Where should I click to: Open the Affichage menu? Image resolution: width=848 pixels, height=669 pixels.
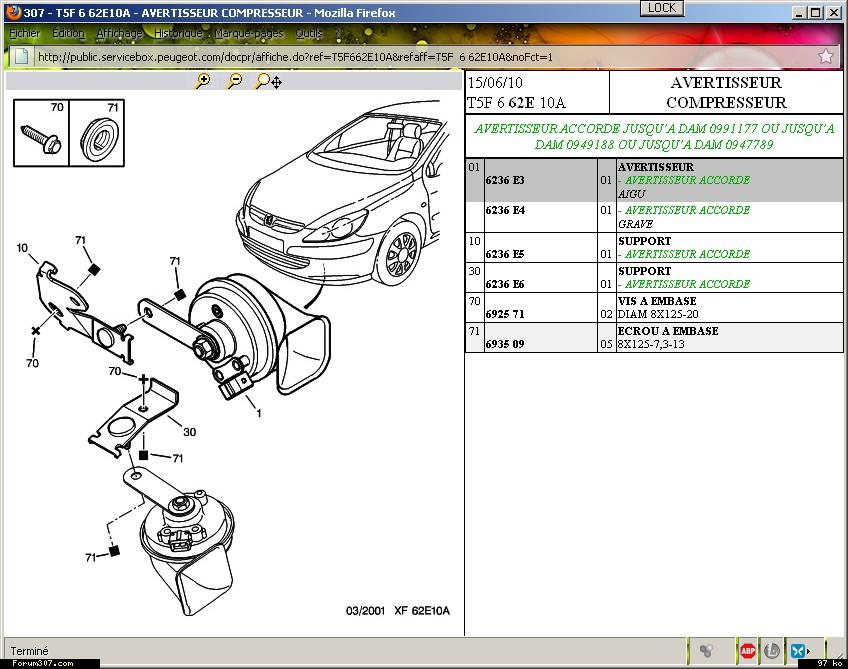click(120, 34)
